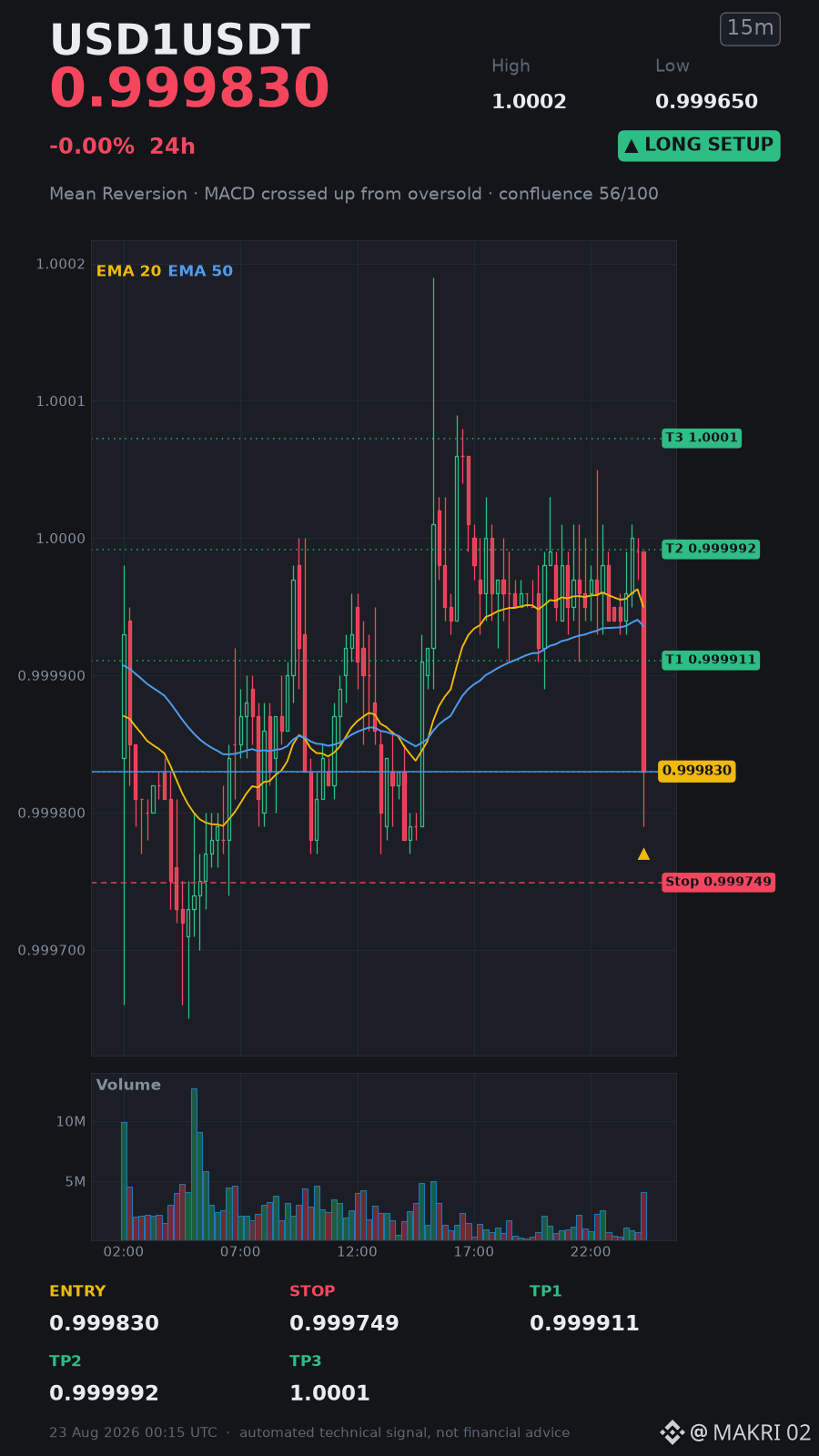Click the @ MAKRI 02 author handle
Screen dimensions: 819x1456
pyautogui.click(x=750, y=1433)
